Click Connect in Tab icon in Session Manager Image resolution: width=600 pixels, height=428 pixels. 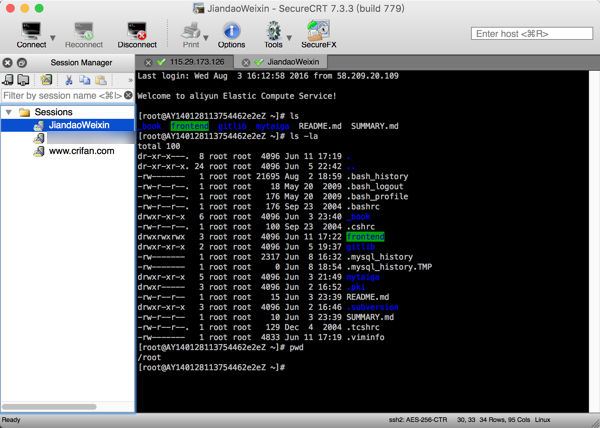(23, 80)
